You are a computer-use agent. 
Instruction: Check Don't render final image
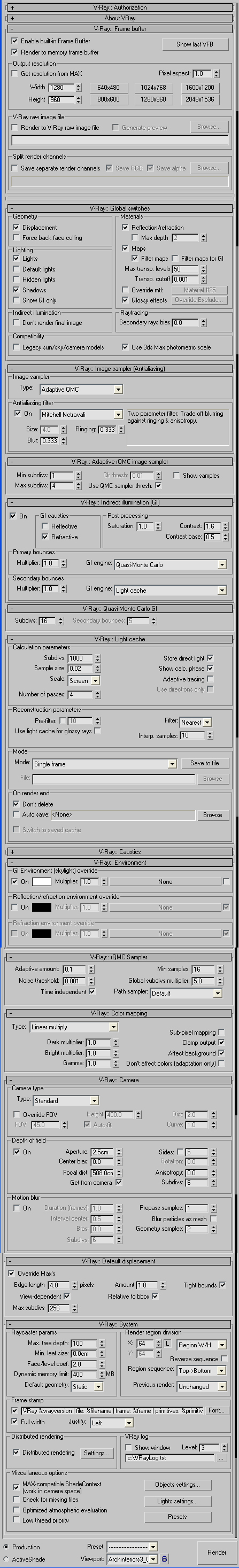click(17, 323)
